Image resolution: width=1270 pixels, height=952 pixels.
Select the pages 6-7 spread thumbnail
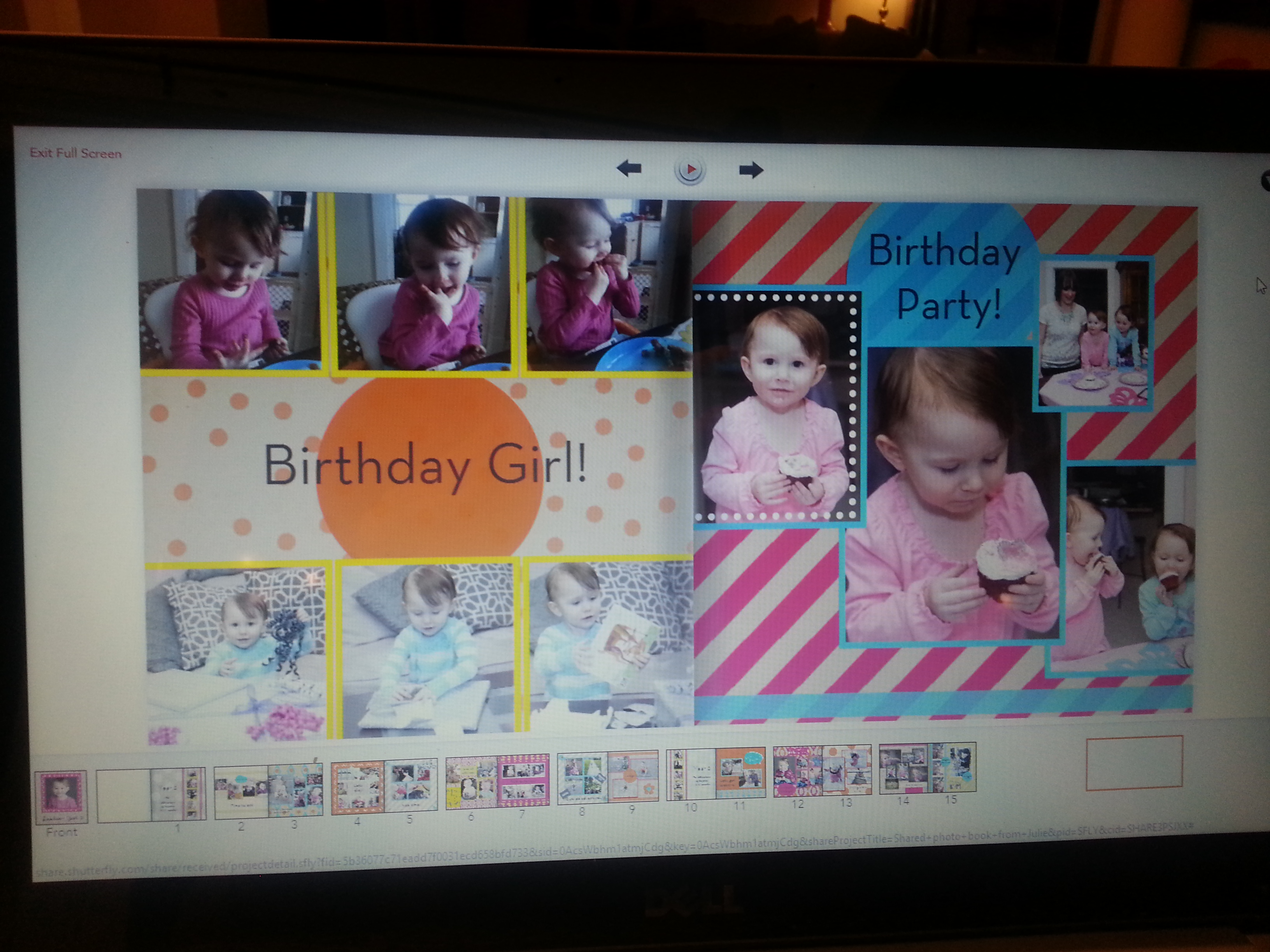[x=497, y=781]
